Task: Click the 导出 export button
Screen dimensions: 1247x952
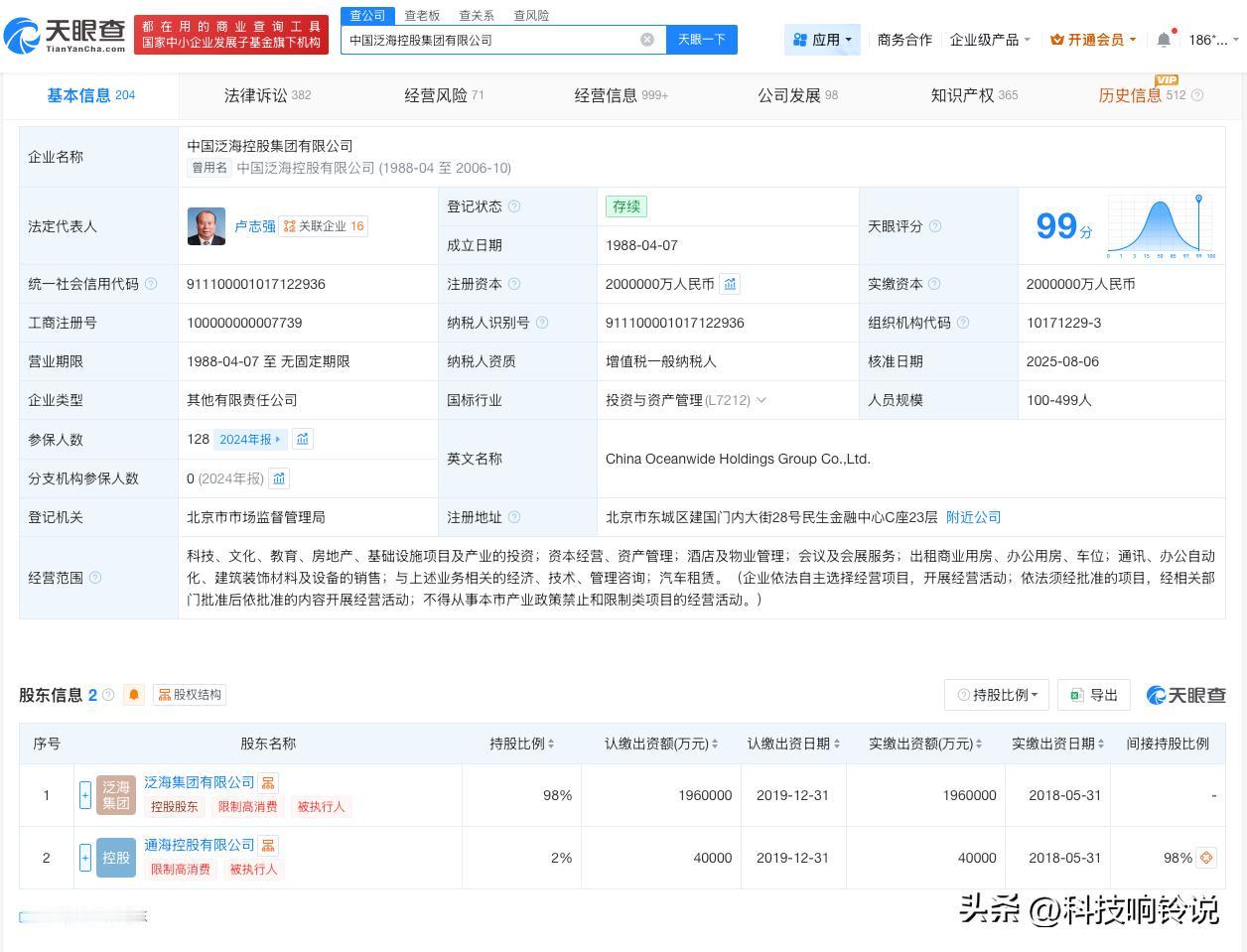Action: (1094, 695)
